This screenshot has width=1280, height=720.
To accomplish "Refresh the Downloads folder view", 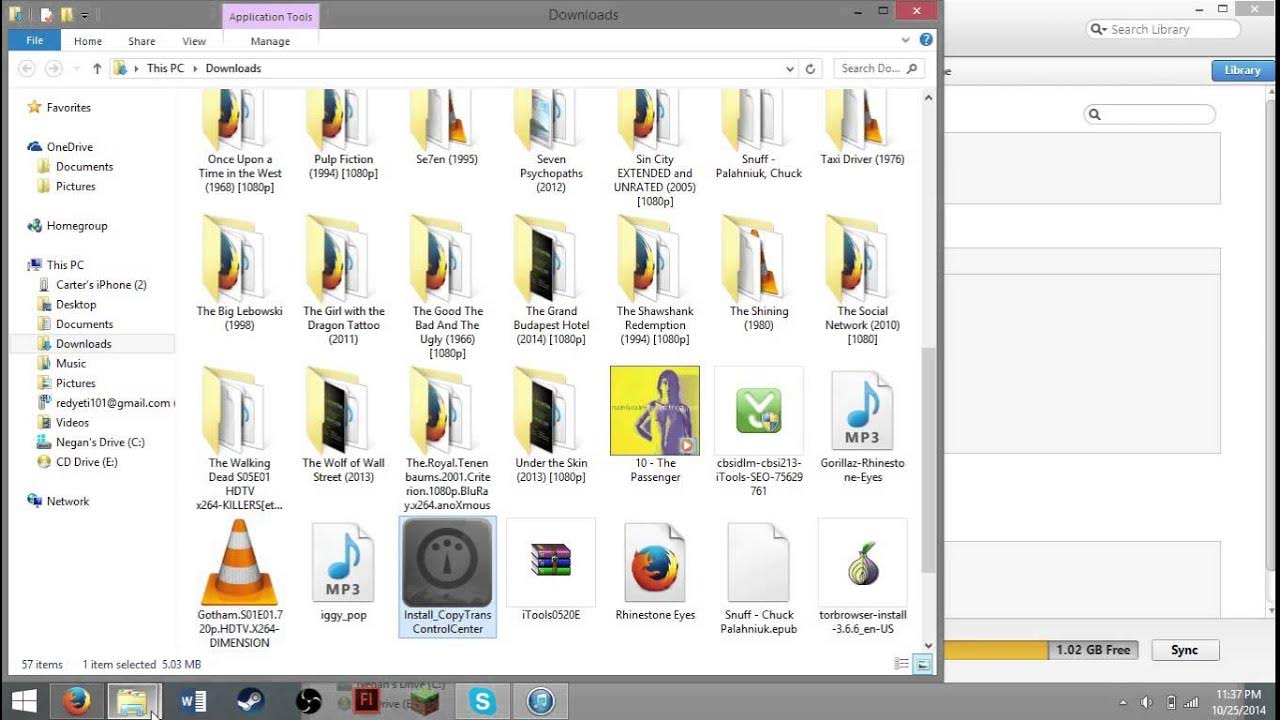I will 811,69.
